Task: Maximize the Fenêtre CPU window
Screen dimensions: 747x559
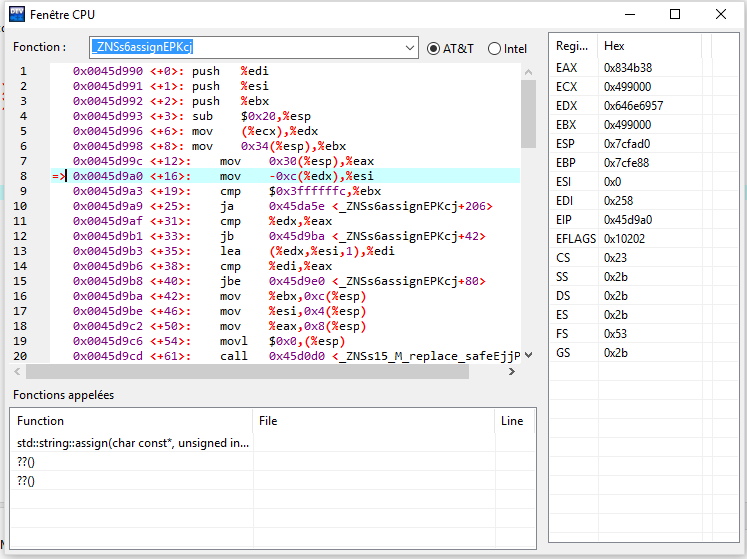Action: 674,14
